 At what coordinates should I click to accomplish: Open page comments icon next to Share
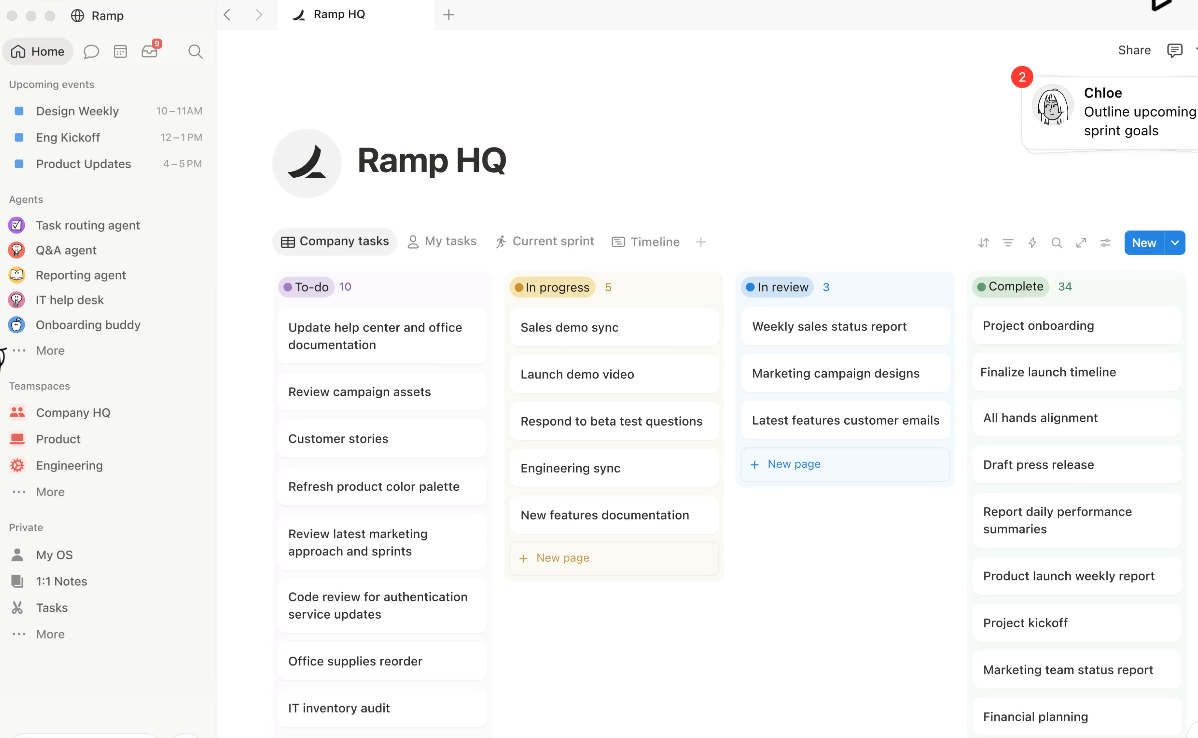coord(1174,50)
